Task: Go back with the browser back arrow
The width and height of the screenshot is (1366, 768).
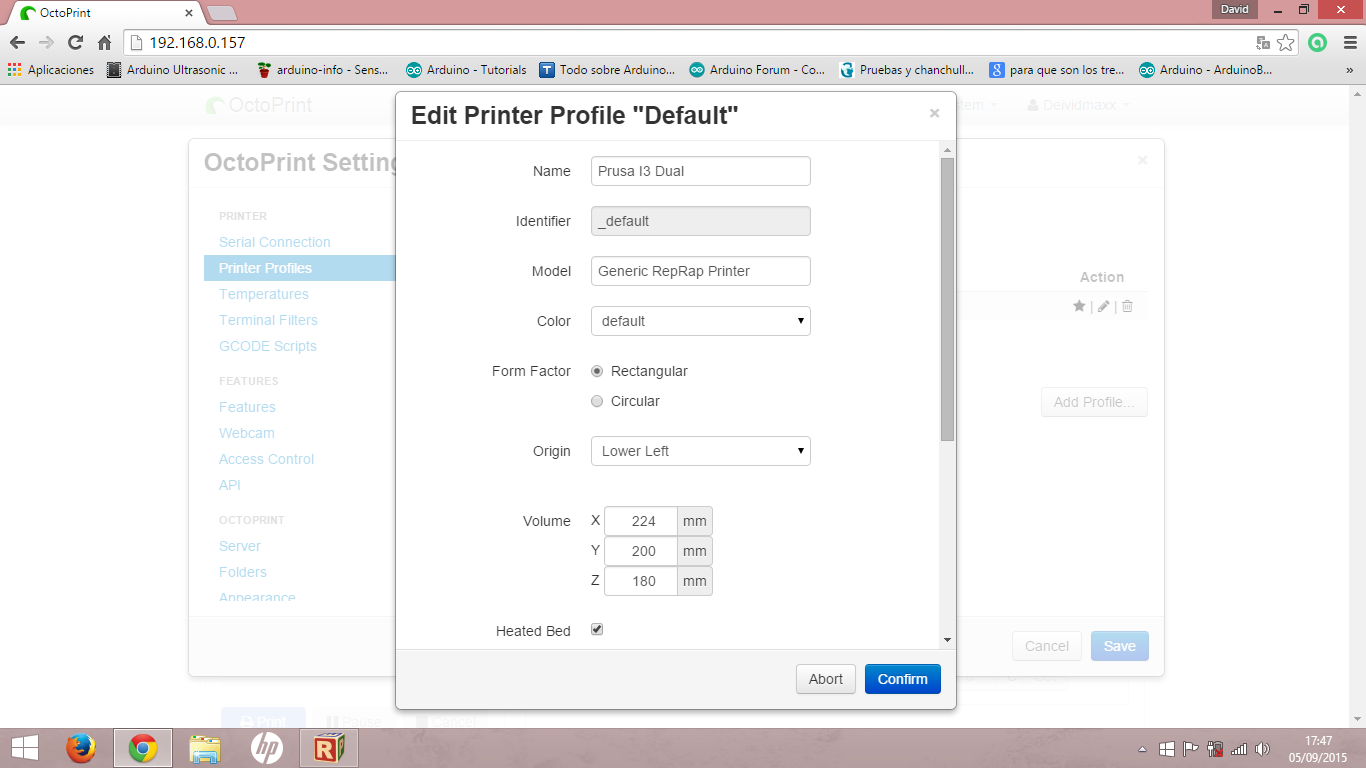Action: (x=17, y=43)
